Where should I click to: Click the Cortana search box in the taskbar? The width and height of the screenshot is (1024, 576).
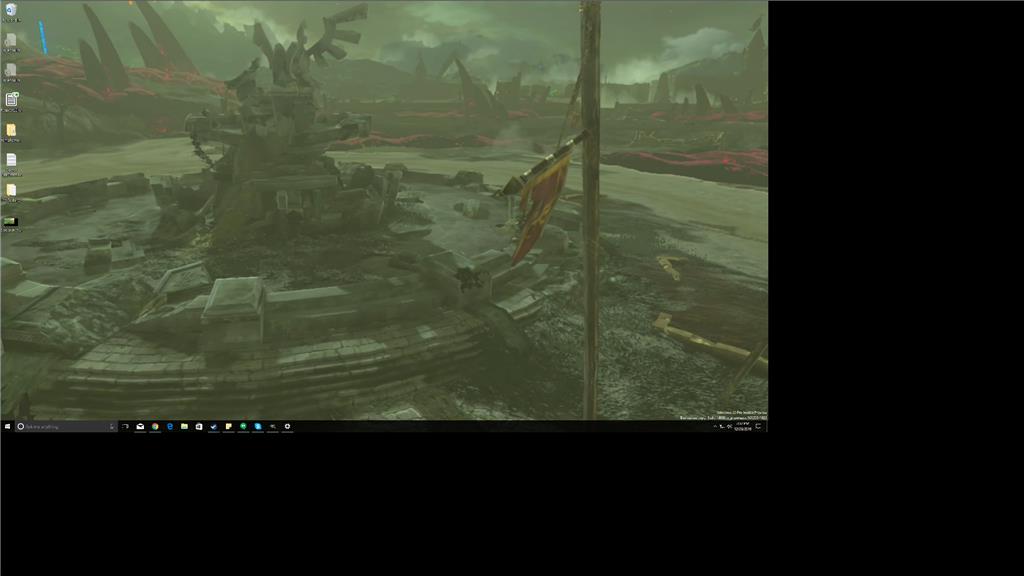pos(66,426)
